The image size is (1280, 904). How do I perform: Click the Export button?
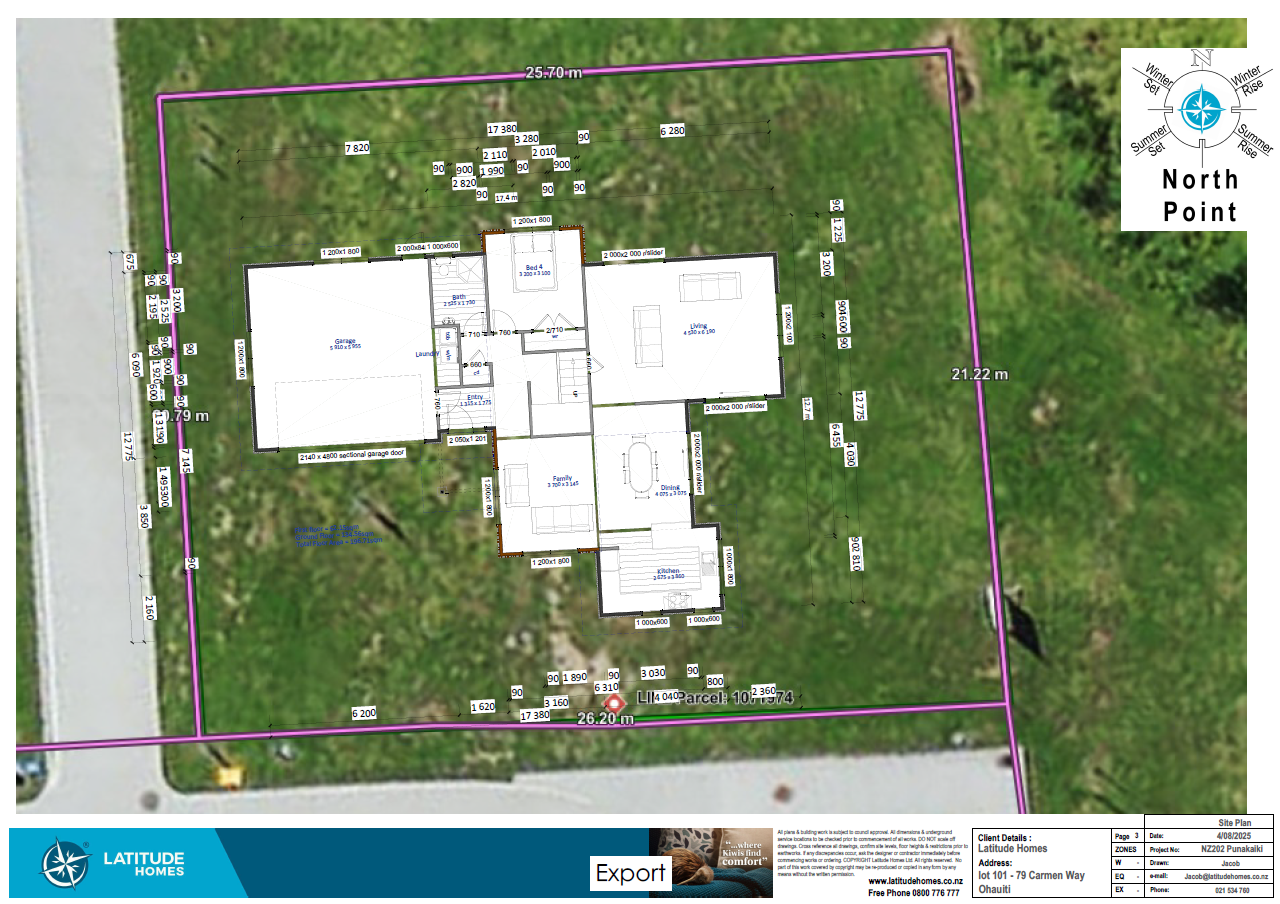(x=631, y=873)
